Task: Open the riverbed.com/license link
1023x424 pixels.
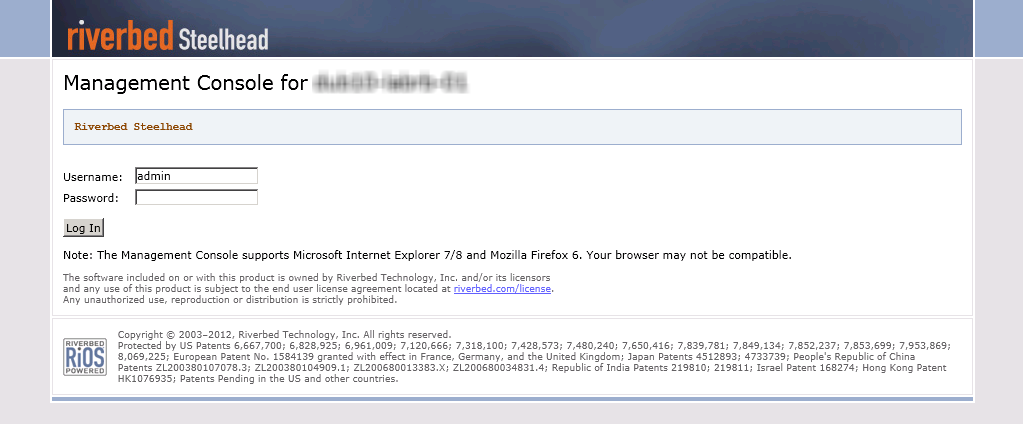Action: (502, 288)
